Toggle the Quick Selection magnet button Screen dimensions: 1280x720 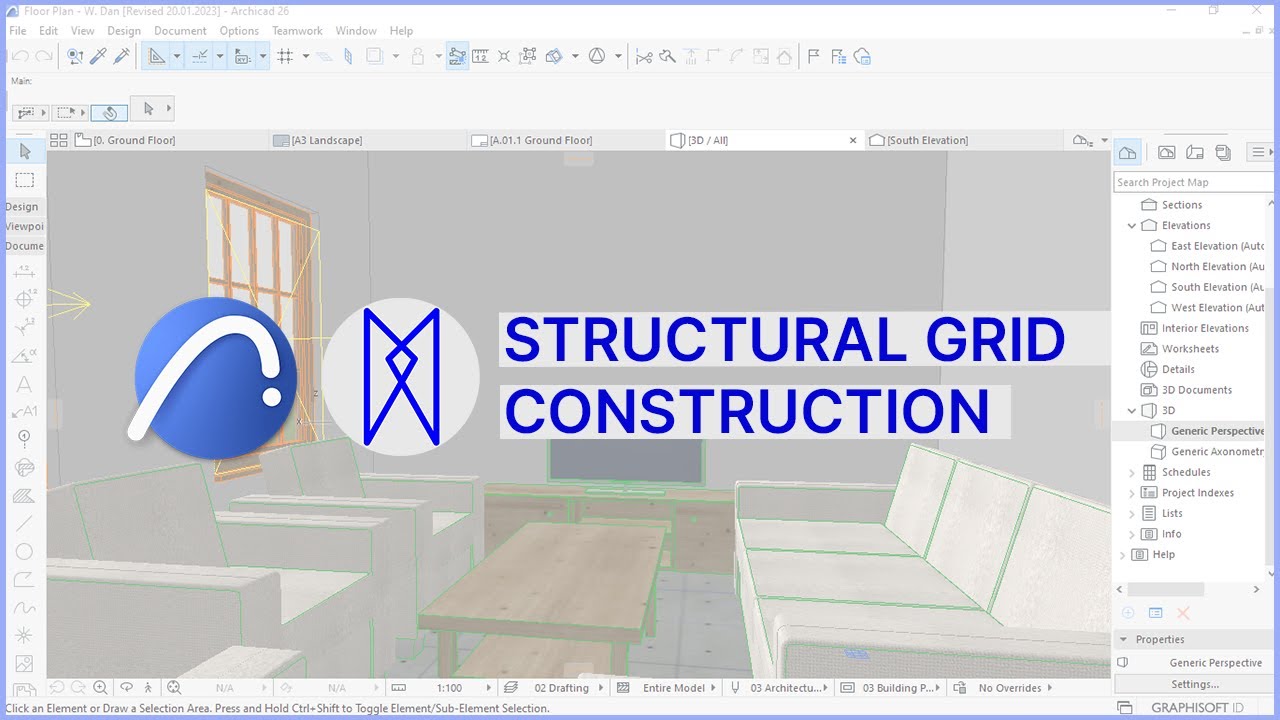point(110,112)
